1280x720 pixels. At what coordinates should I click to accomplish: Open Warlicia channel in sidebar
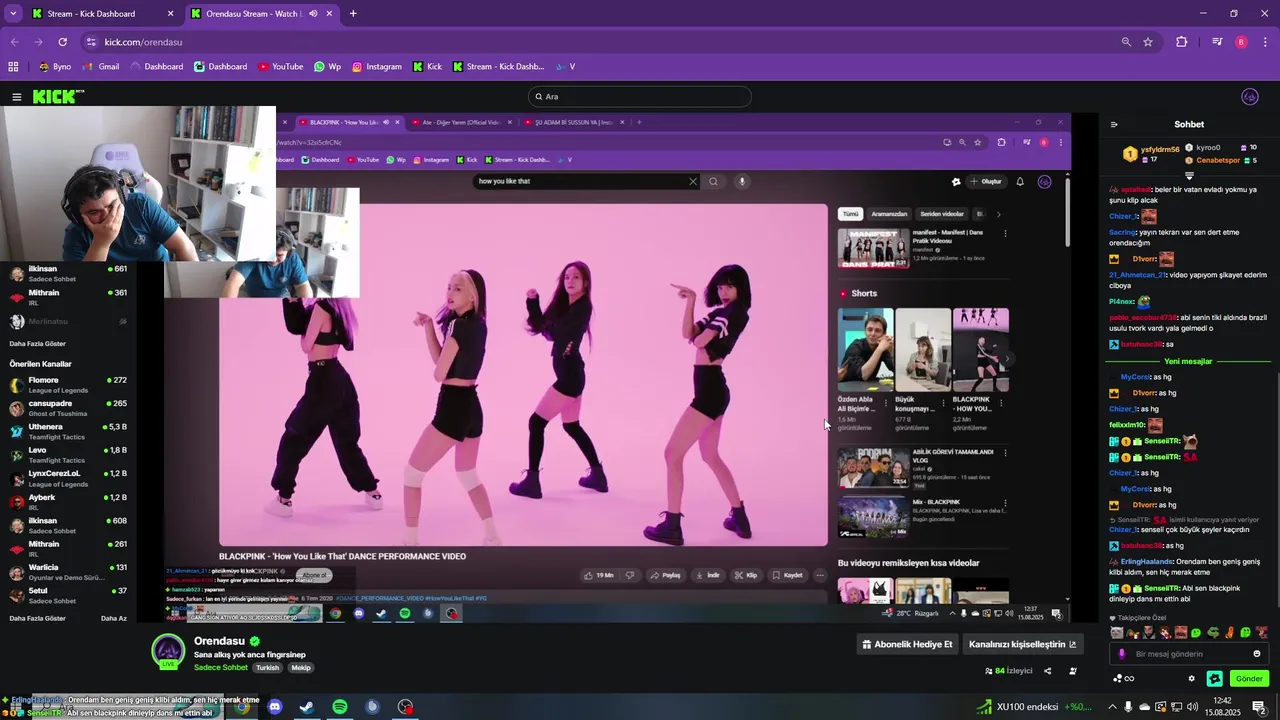(68, 572)
